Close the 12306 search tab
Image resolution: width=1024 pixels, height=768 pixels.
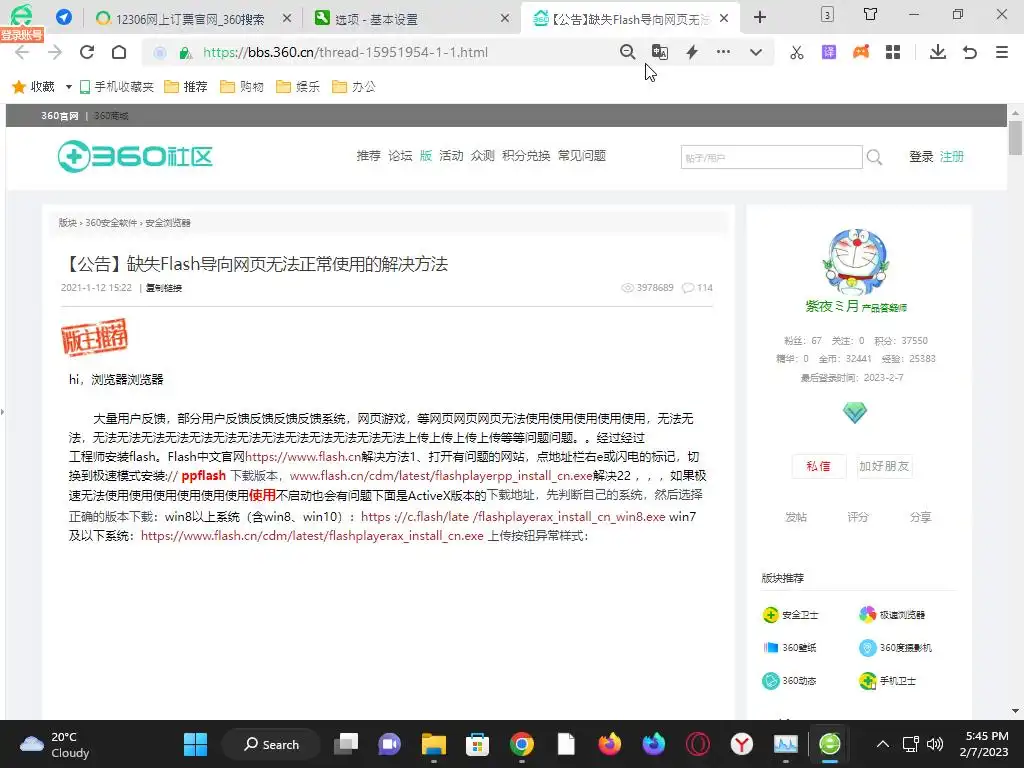point(287,18)
